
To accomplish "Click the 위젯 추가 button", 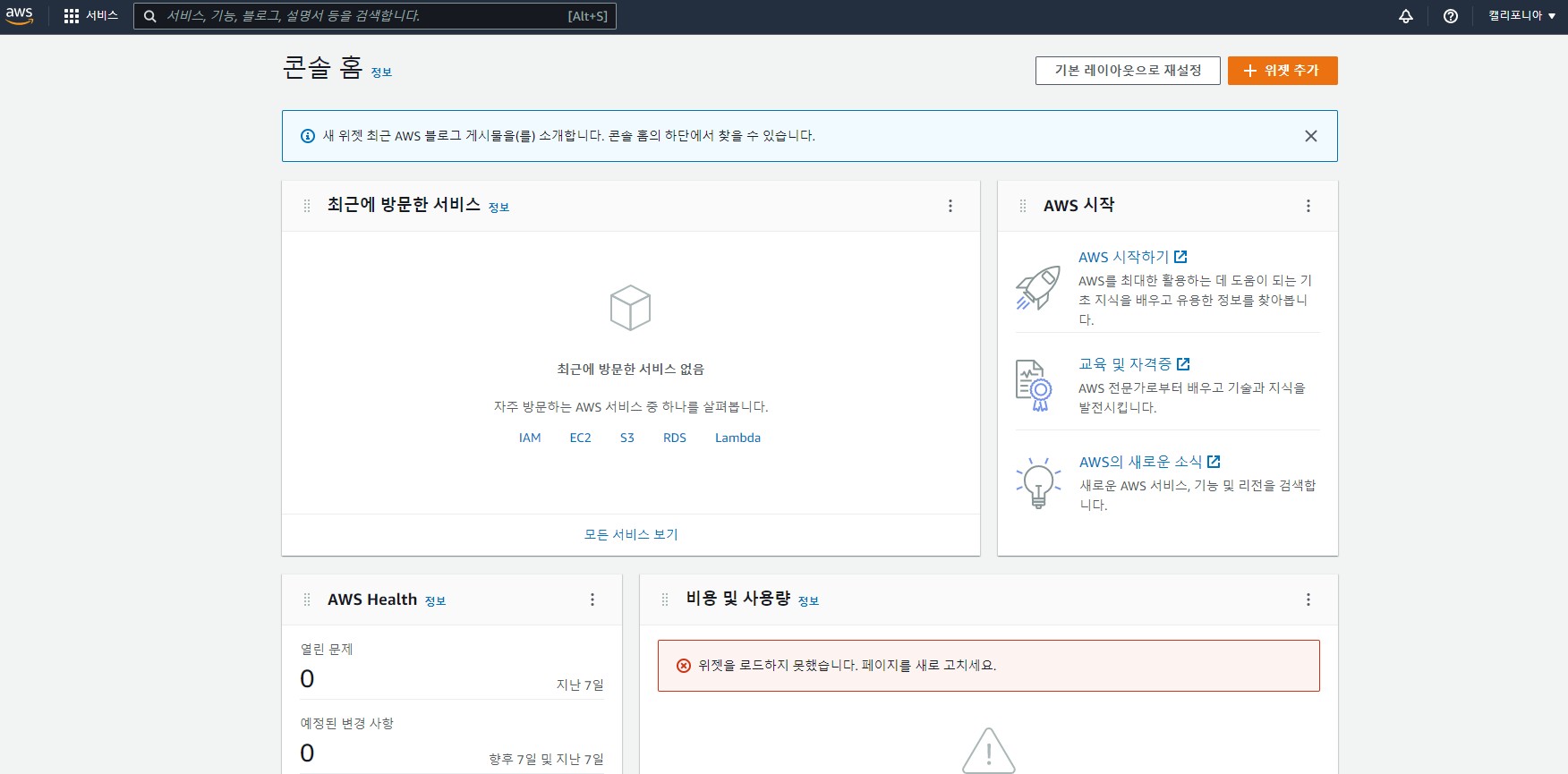I will pyautogui.click(x=1283, y=71).
